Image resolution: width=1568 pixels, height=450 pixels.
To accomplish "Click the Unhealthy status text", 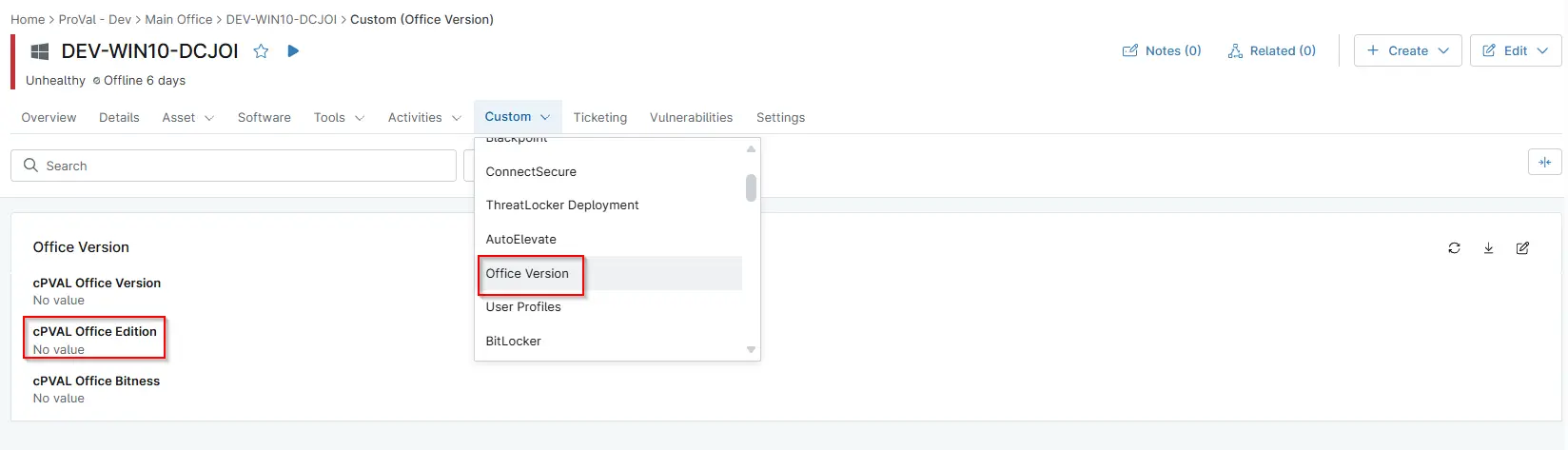I will (55, 81).
